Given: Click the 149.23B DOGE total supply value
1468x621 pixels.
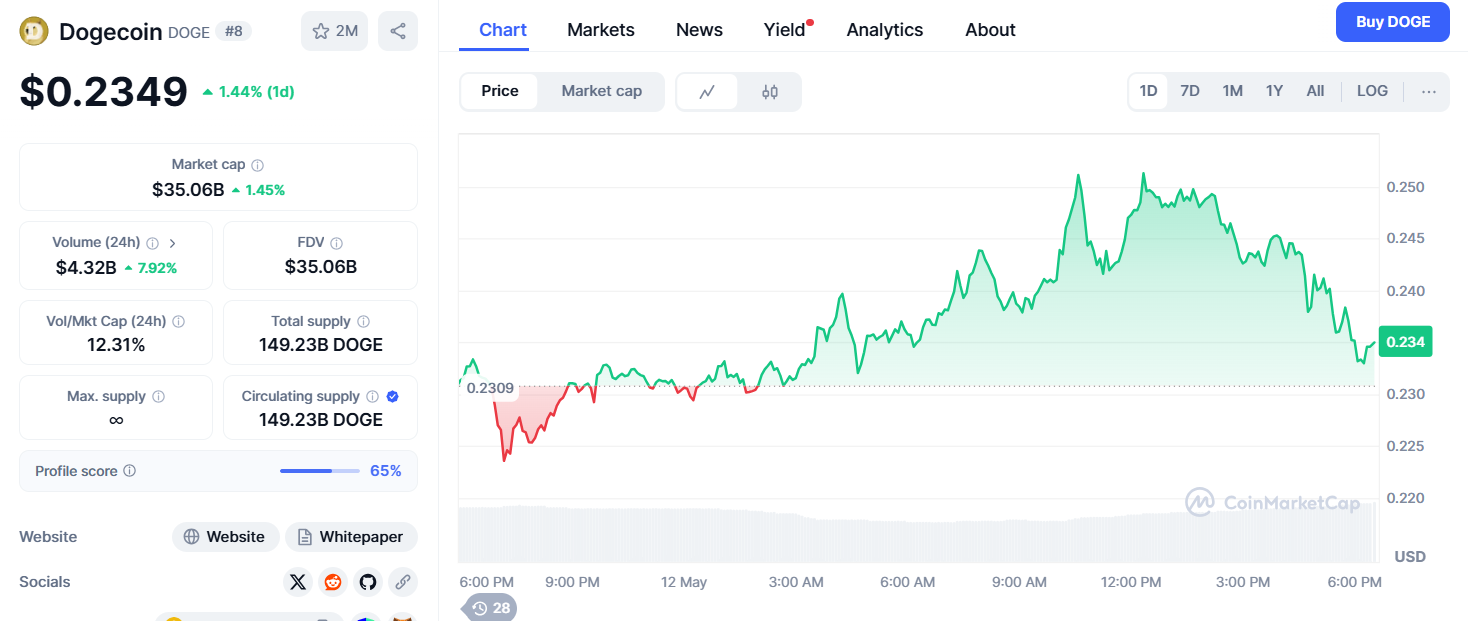Looking at the screenshot, I should (320, 345).
